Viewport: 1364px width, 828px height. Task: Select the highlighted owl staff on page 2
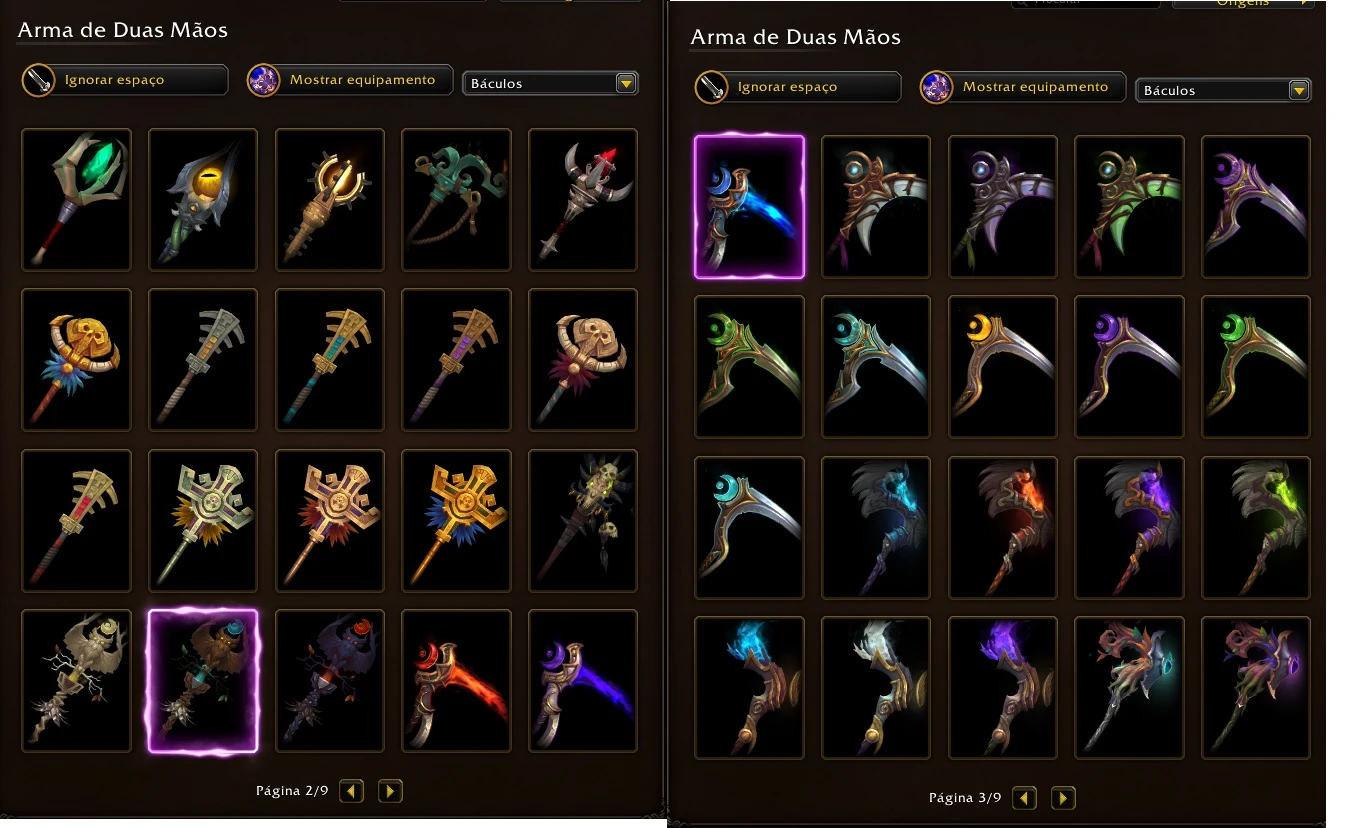203,681
